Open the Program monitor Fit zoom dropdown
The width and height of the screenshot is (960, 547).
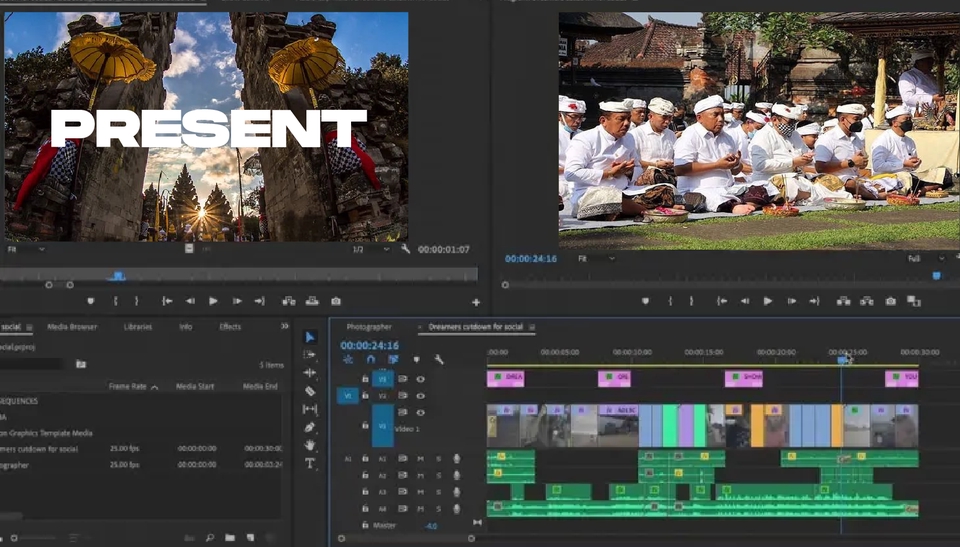point(596,258)
